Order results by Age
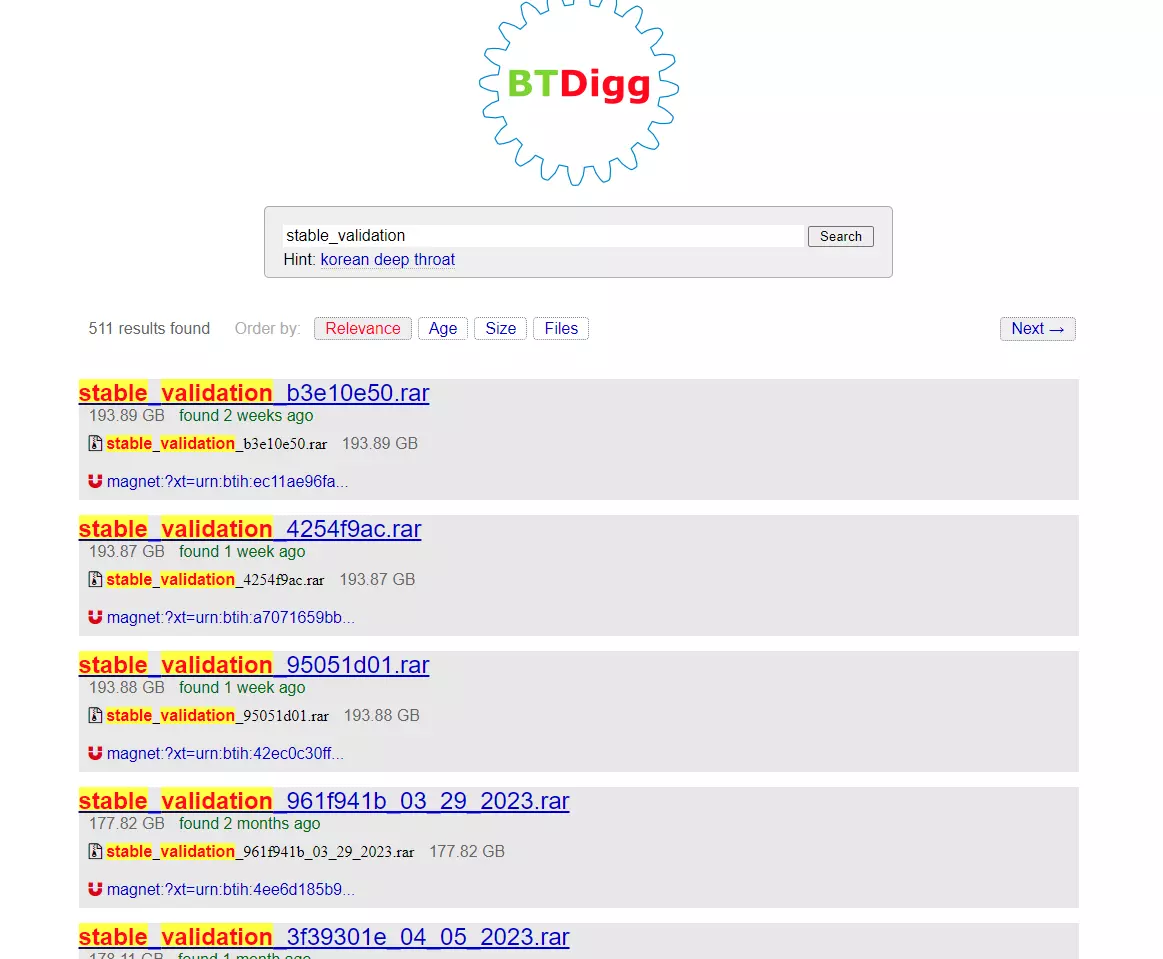The image size is (1163, 959). coord(443,329)
